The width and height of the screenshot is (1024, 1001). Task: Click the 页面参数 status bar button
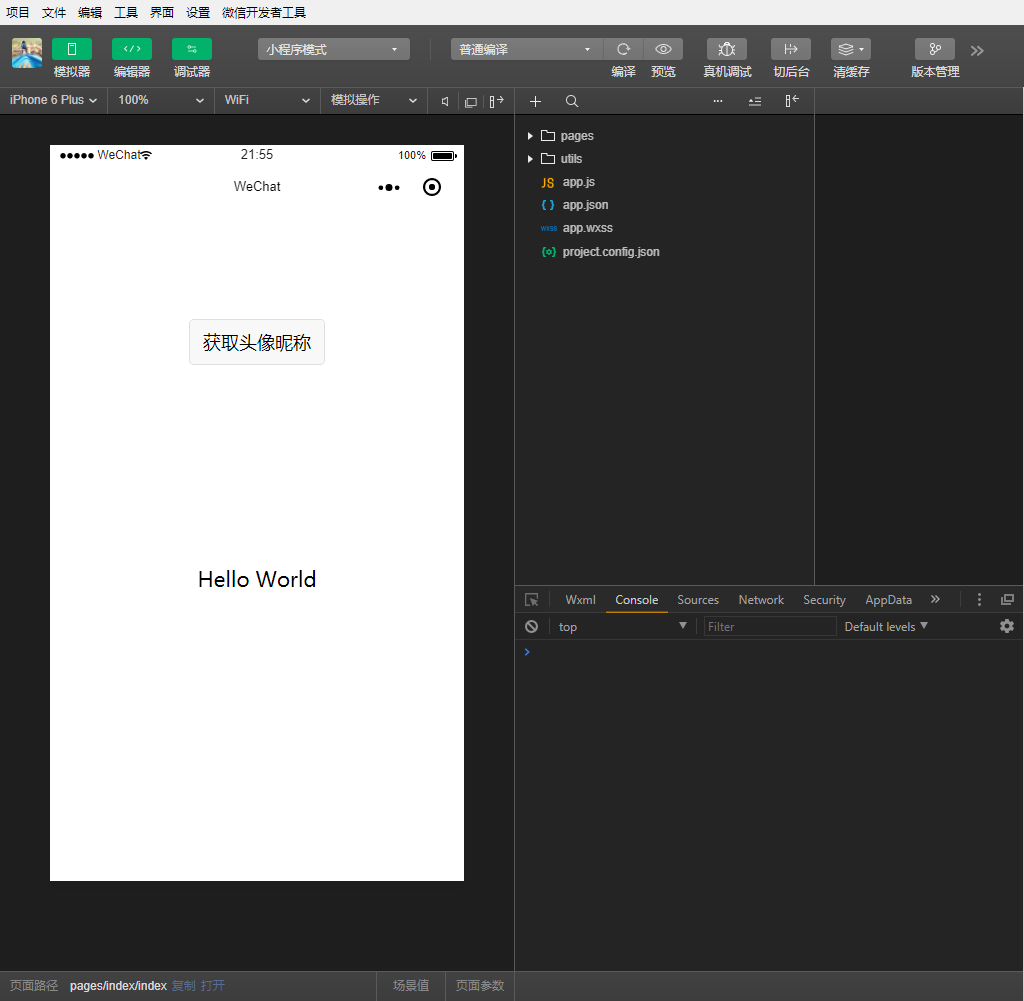pos(480,985)
